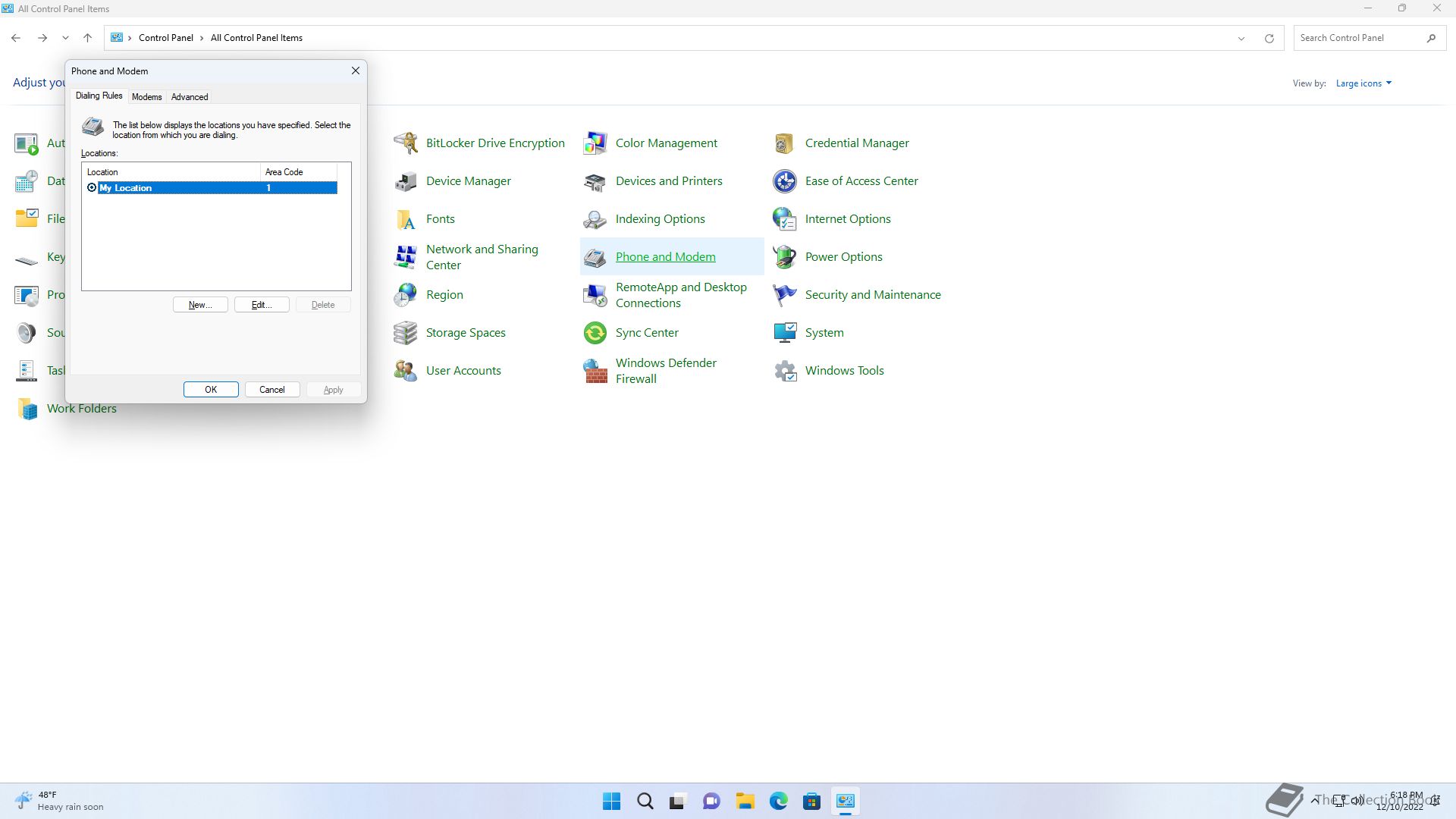Click the New... button
The height and width of the screenshot is (819, 1456).
tap(200, 305)
